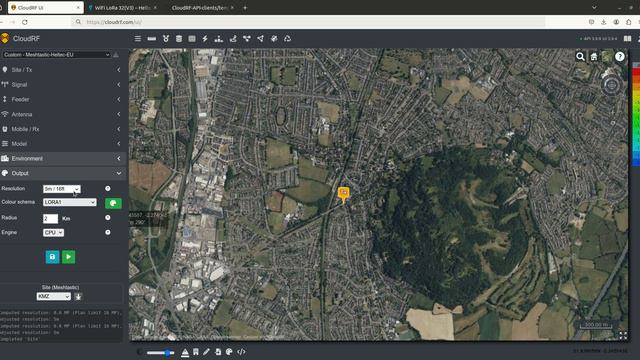
Task: Click the map search magnifier icon
Action: pyautogui.click(x=580, y=57)
